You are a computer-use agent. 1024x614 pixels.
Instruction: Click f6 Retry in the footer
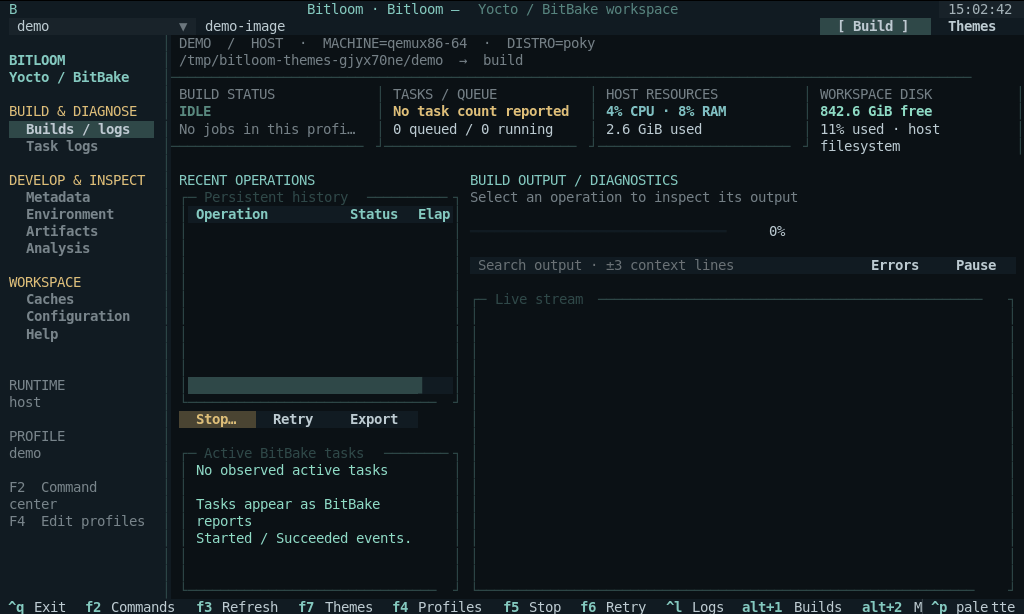pyautogui.click(x=613, y=607)
